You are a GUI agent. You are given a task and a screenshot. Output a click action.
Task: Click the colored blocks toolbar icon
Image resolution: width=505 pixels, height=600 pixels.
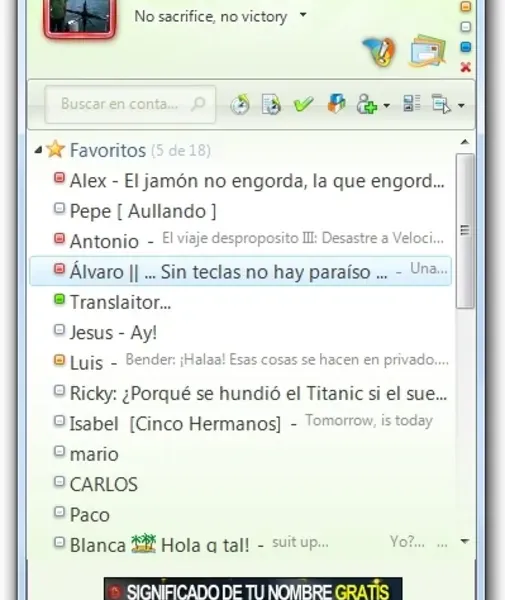pyautogui.click(x=336, y=104)
